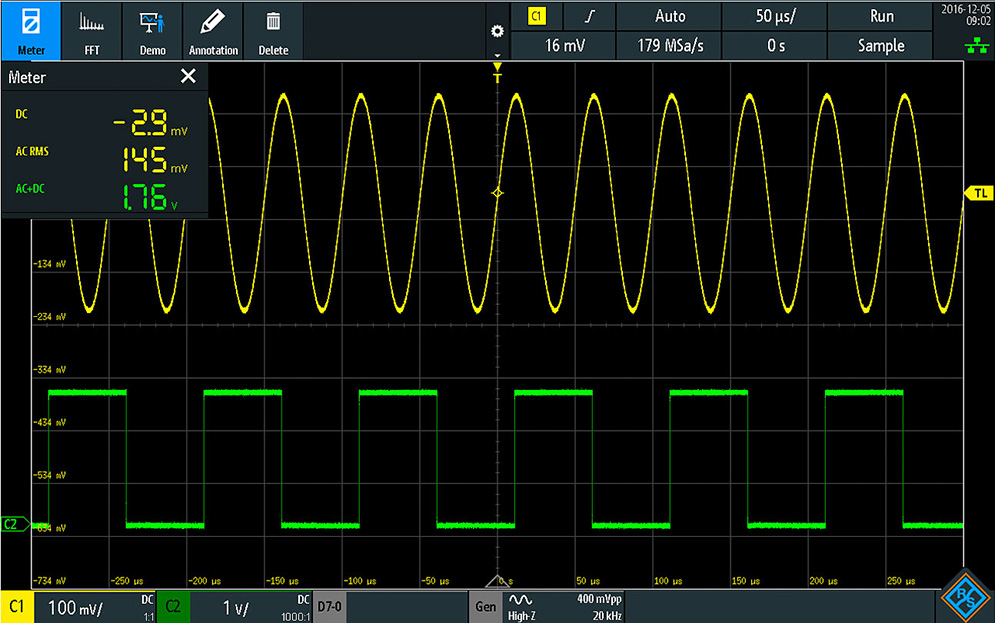Close the Meter panel
The height and width of the screenshot is (623, 995).
(188, 77)
